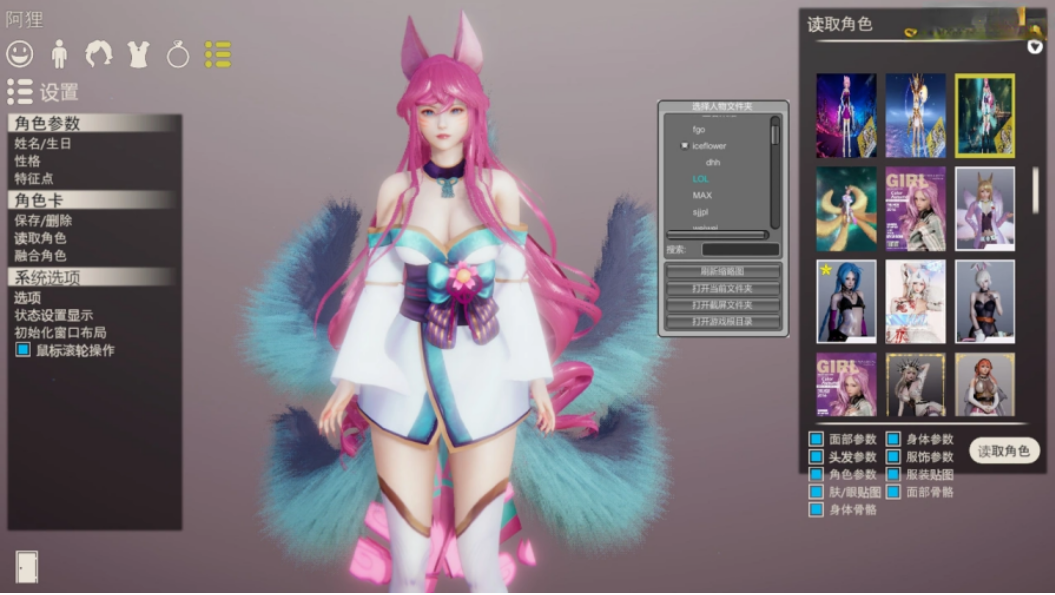Uncheck the 面部参数 checkbox
Viewport: 1055px width, 595px height.
point(816,439)
